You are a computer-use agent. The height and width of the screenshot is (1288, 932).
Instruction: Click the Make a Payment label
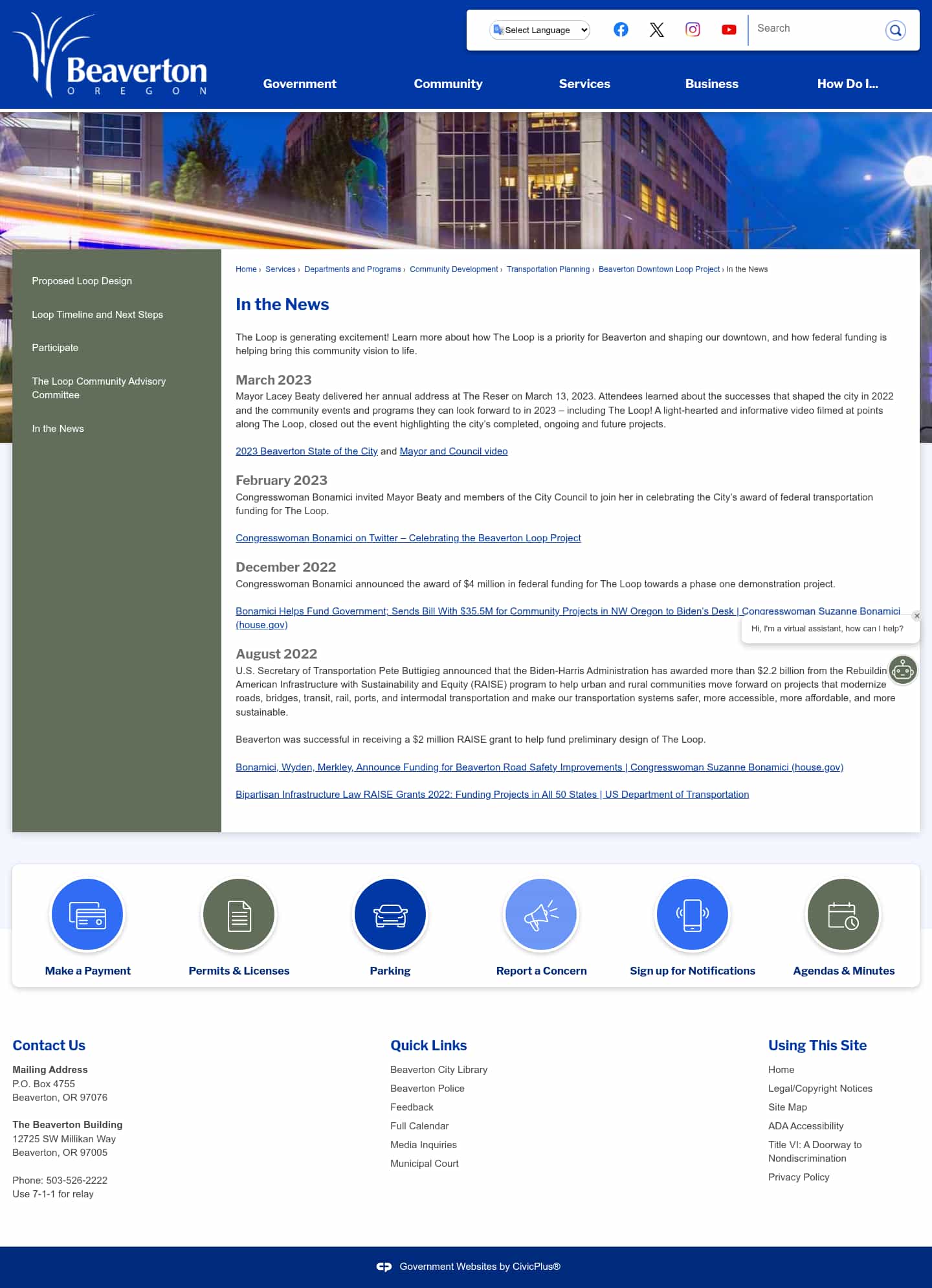pos(87,971)
